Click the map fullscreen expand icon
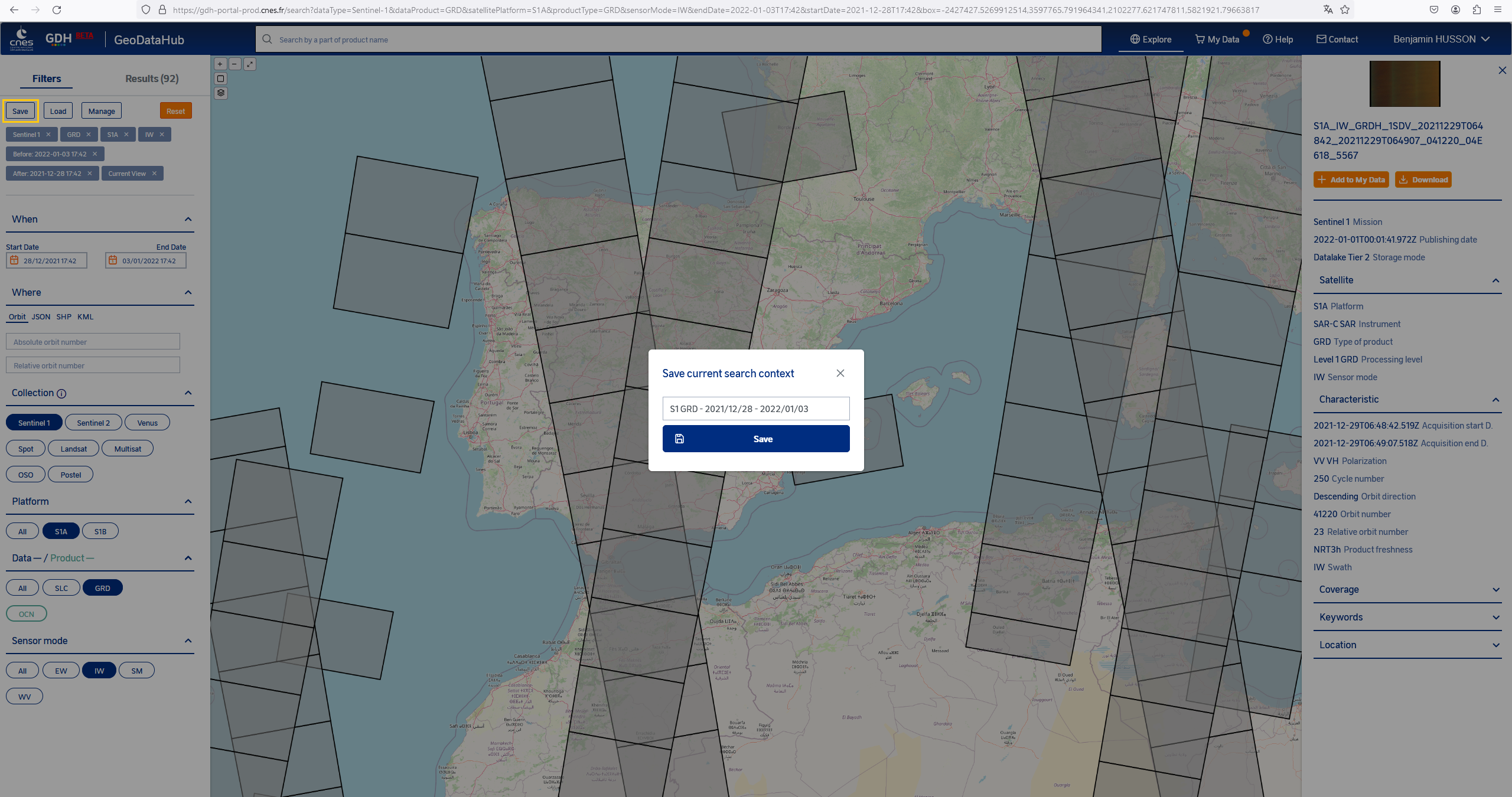This screenshot has width=1512, height=797. point(250,64)
